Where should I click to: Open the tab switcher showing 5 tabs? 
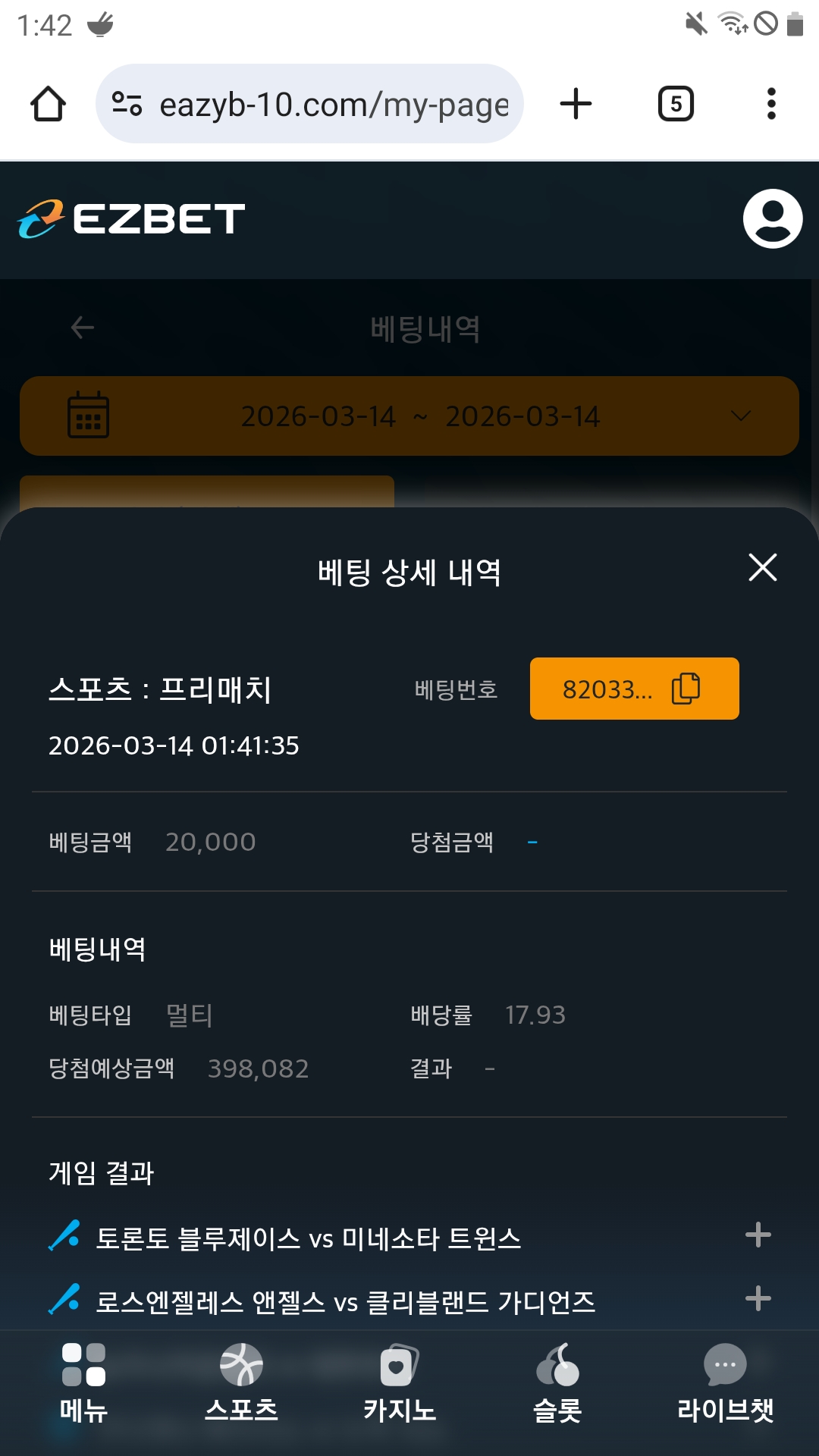676,104
